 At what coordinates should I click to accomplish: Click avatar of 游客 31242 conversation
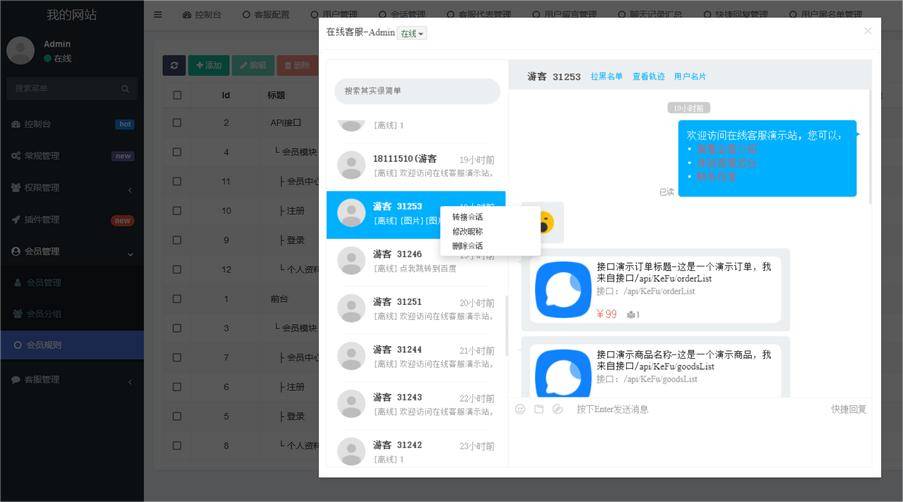click(351, 452)
